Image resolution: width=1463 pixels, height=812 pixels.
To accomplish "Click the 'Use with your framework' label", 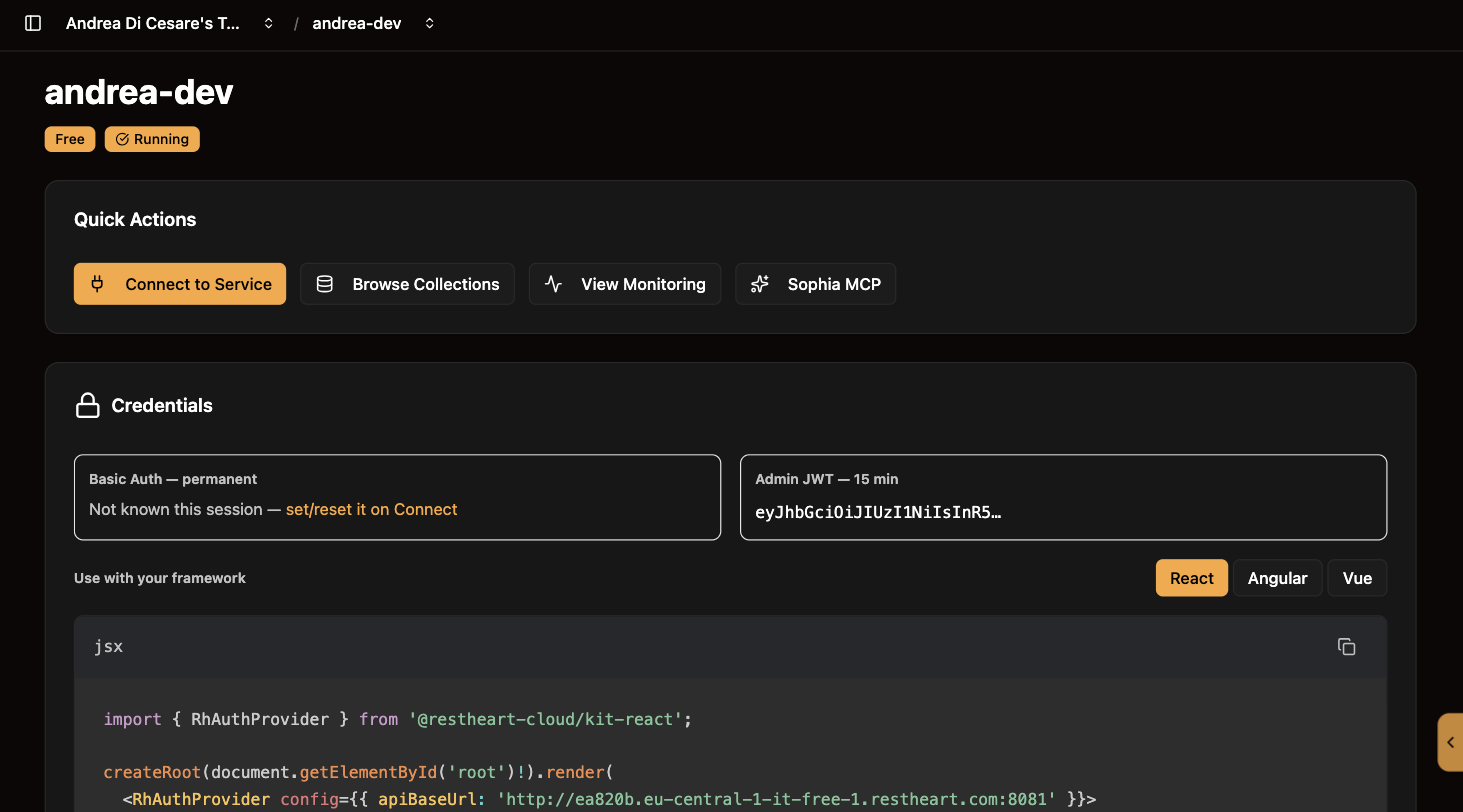I will (160, 578).
